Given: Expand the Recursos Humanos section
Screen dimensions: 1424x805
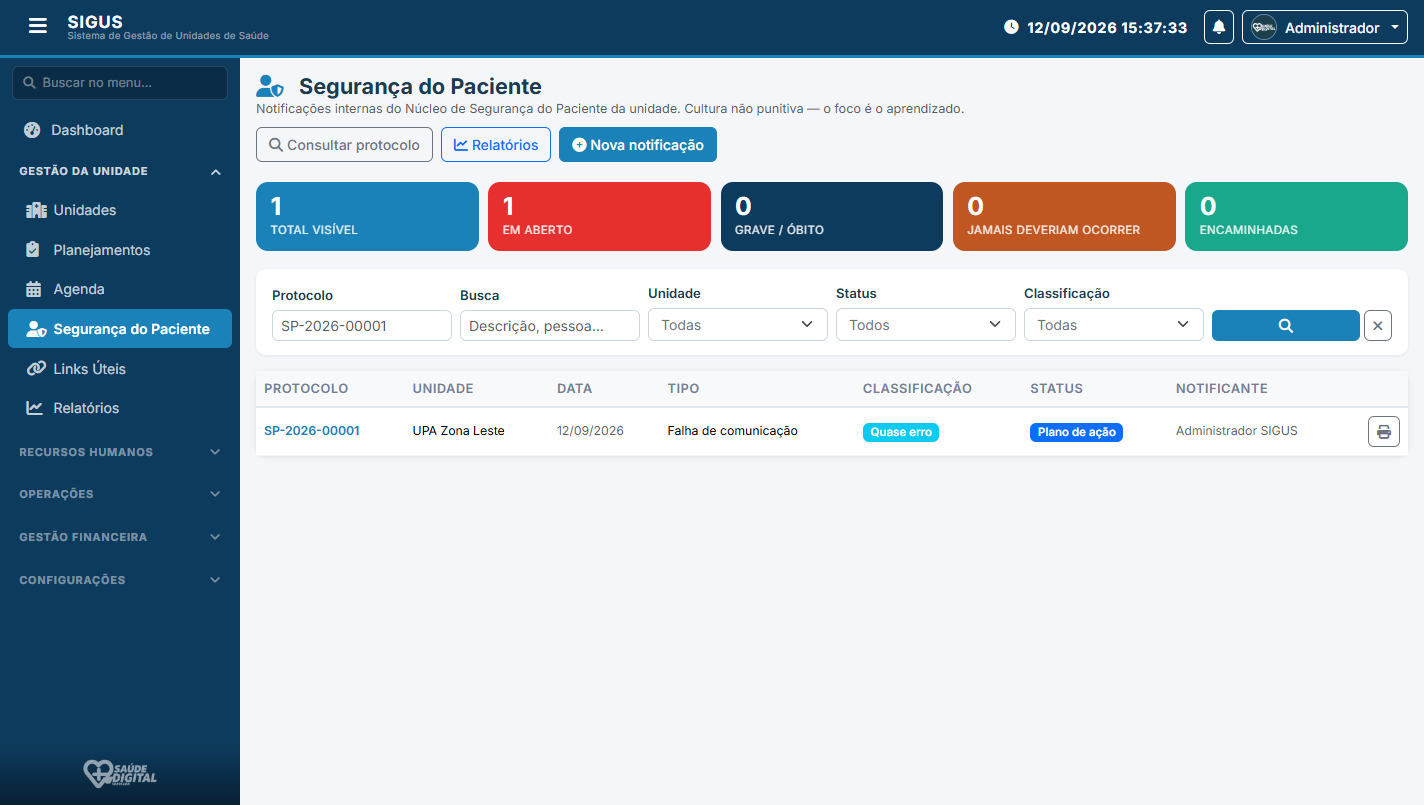Looking at the screenshot, I should pyautogui.click(x=120, y=452).
